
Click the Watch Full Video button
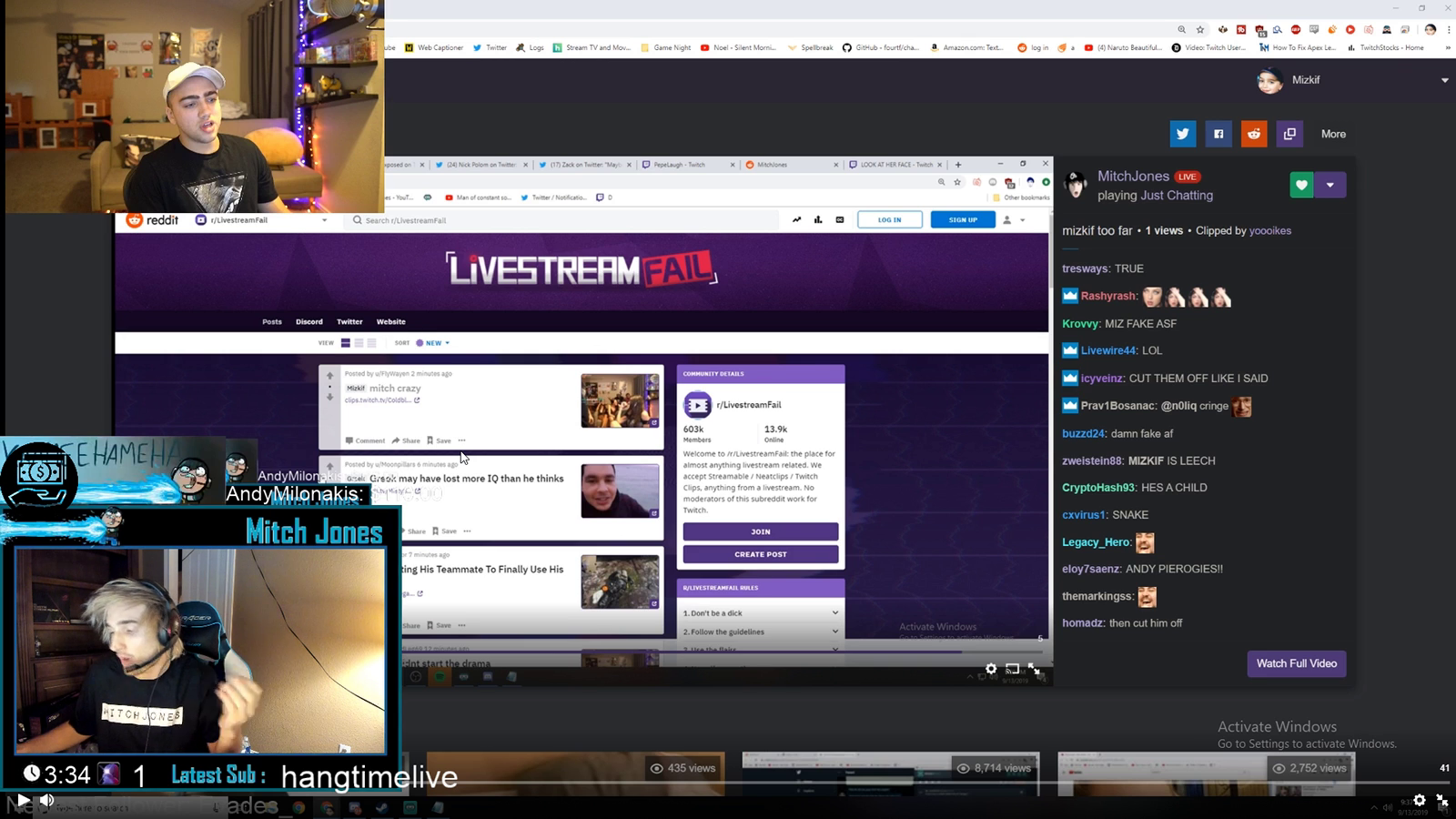pos(1297,663)
